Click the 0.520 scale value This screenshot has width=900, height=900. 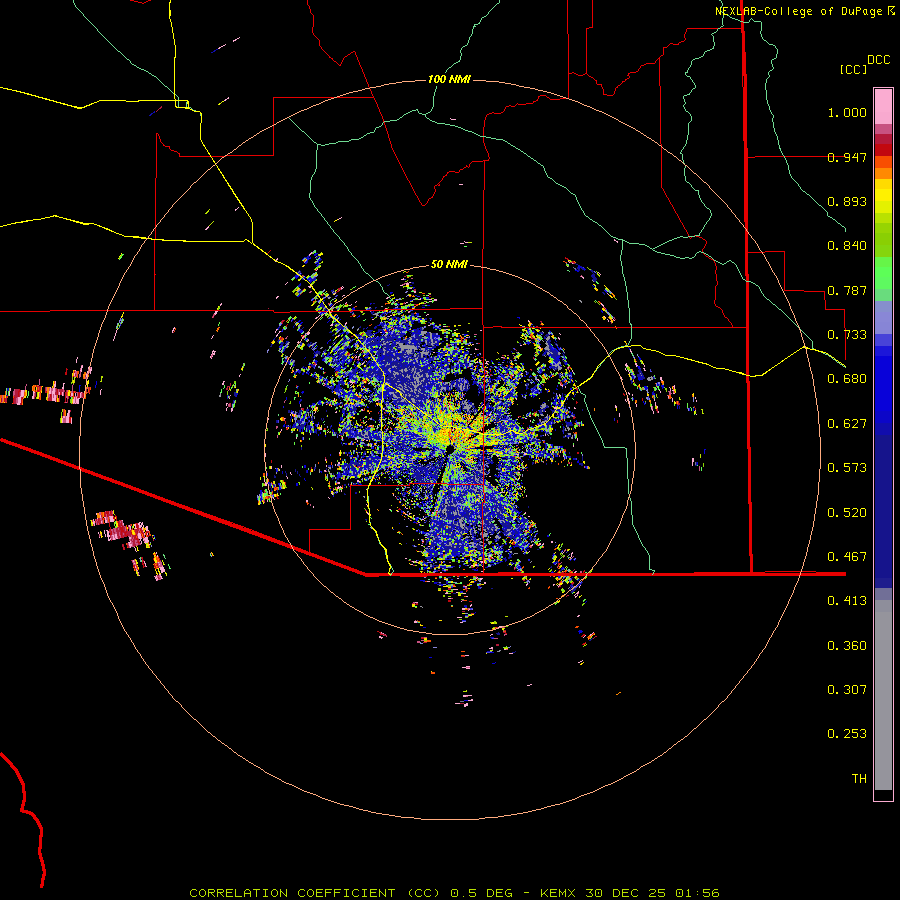pos(847,513)
